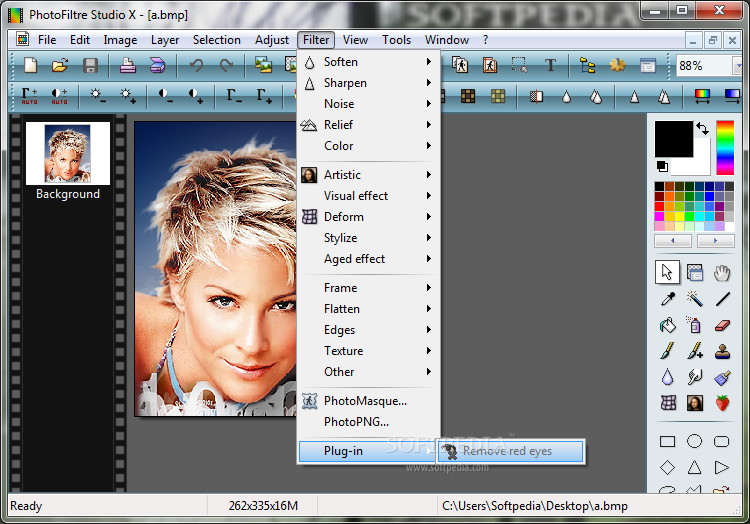The width and height of the screenshot is (750, 524).
Task: Increase brightness with the sun plus icon
Action: 128,96
